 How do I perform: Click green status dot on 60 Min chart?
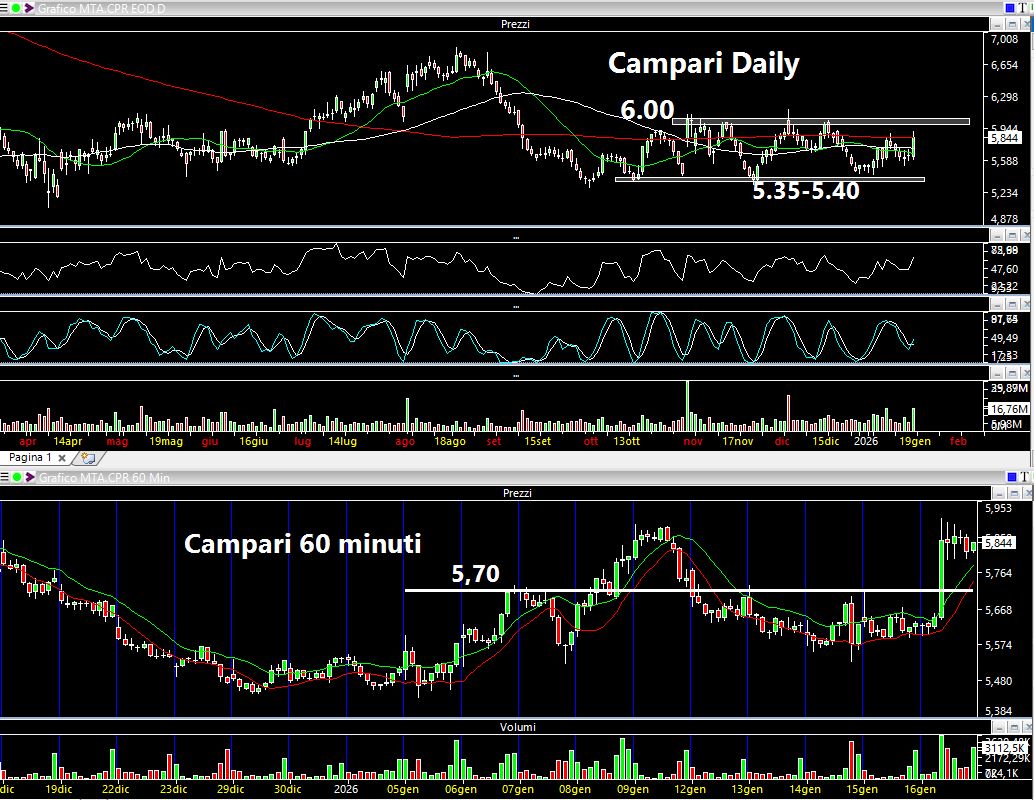coord(16,478)
